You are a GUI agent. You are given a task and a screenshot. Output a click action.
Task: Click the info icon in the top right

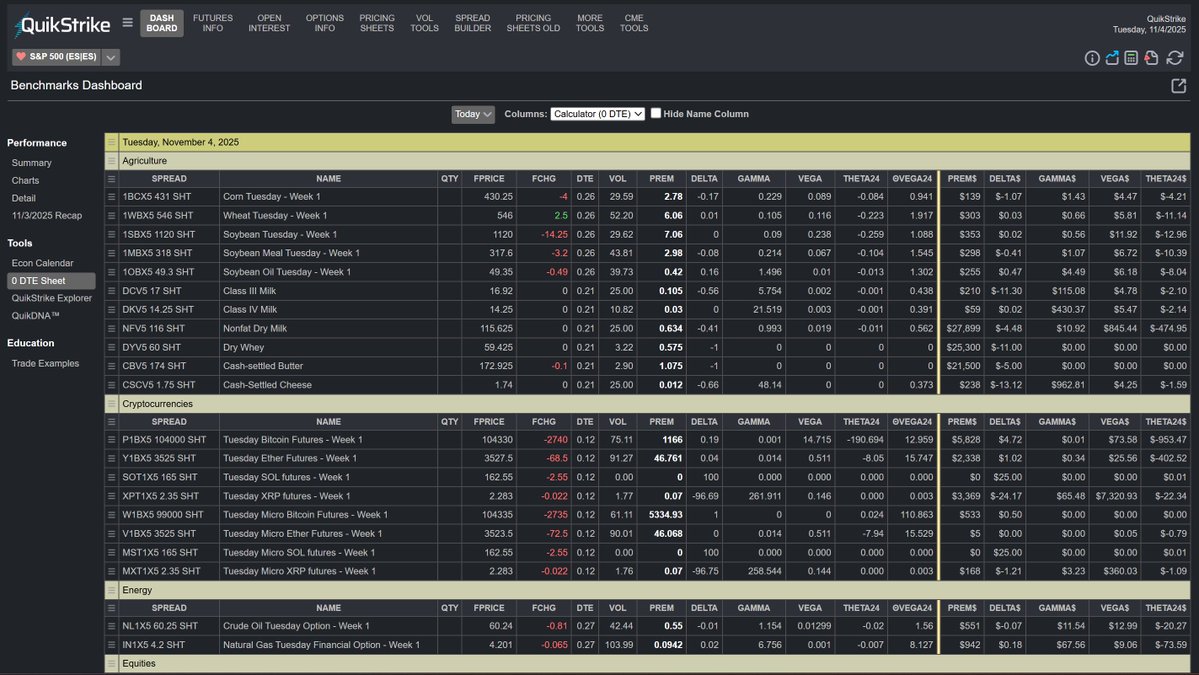point(1092,58)
